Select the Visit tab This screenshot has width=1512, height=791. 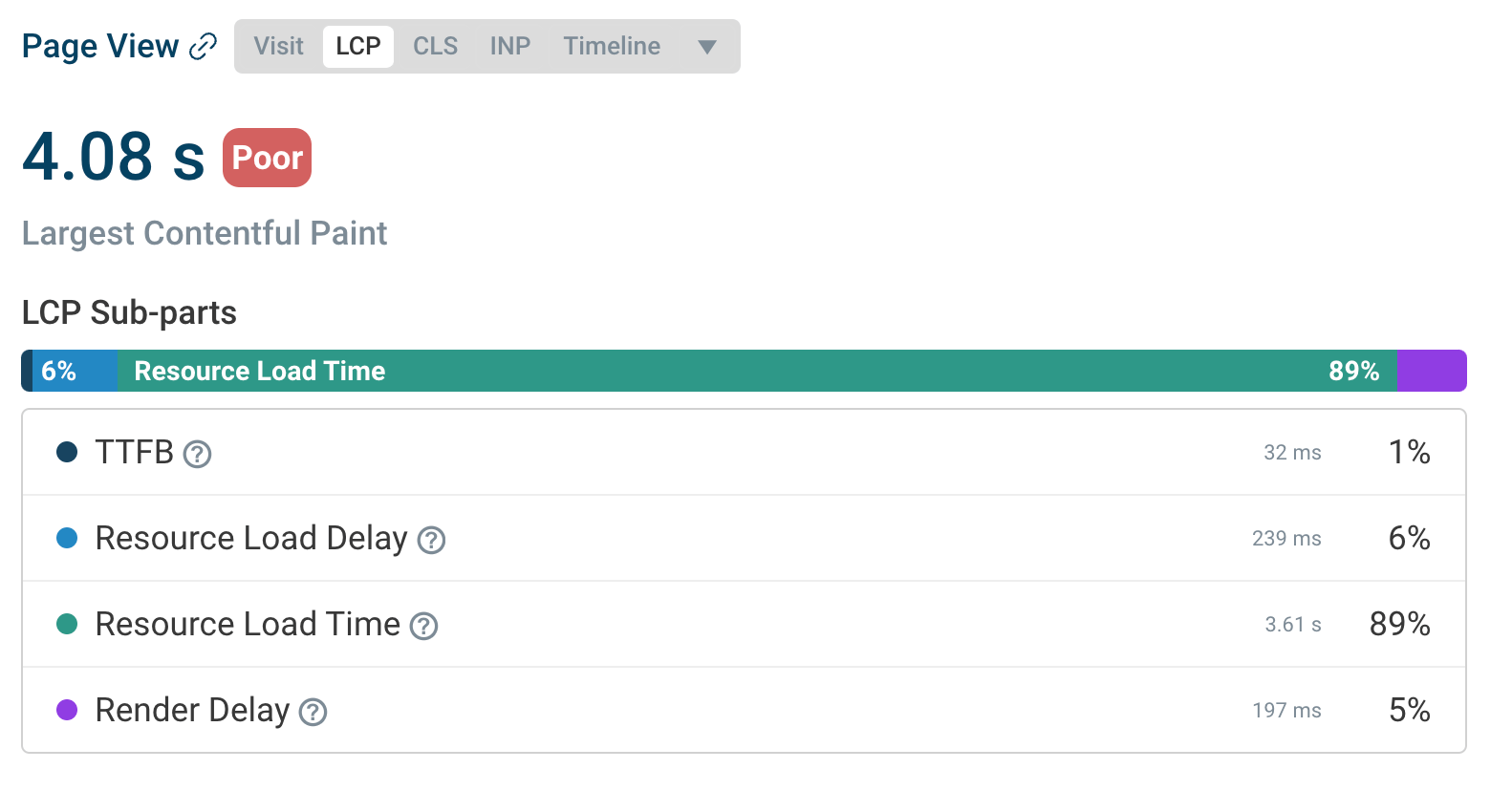point(278,45)
